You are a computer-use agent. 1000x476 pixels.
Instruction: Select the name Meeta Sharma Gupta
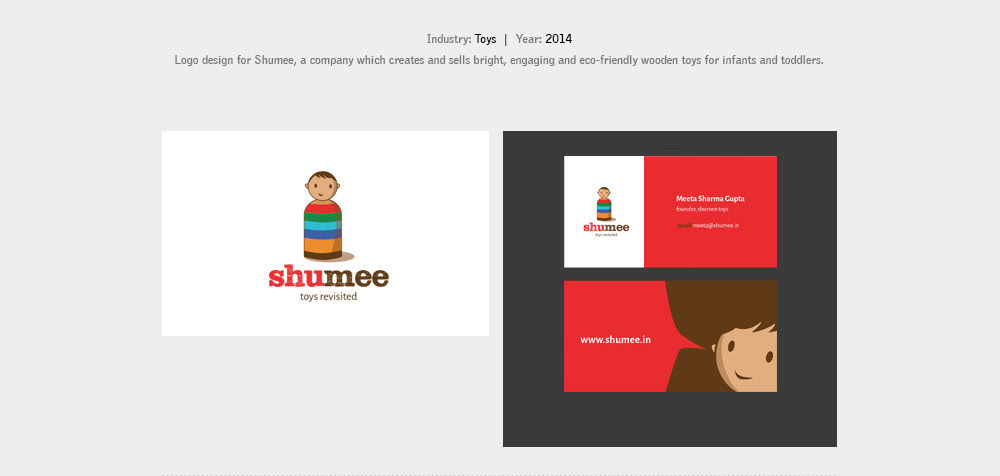(x=710, y=198)
